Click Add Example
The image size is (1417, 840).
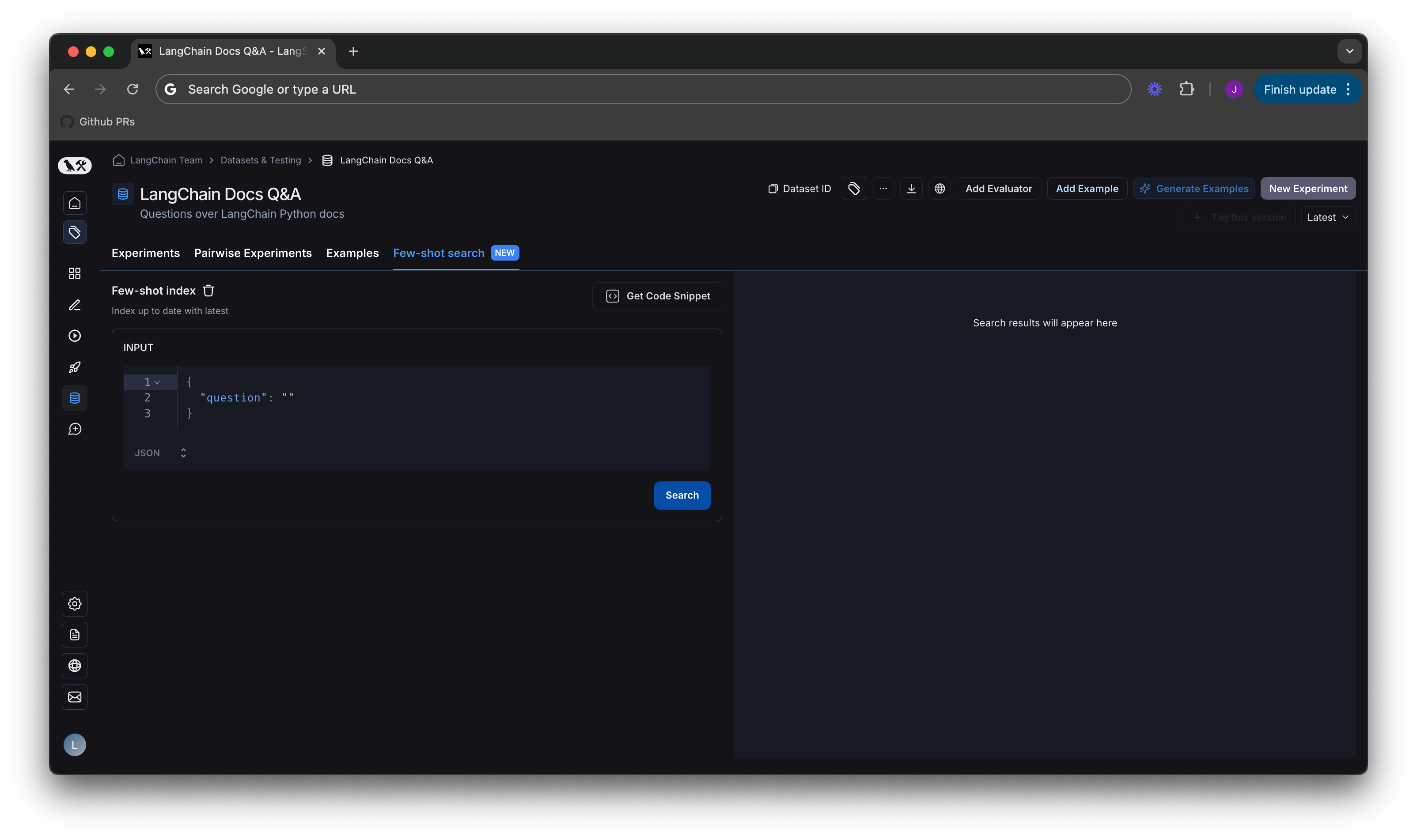pos(1087,189)
